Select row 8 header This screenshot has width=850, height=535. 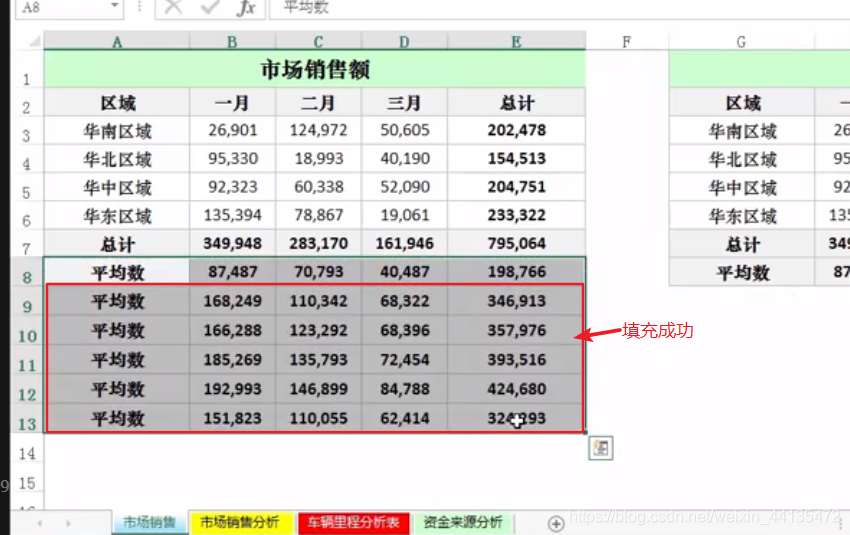coord(27,272)
